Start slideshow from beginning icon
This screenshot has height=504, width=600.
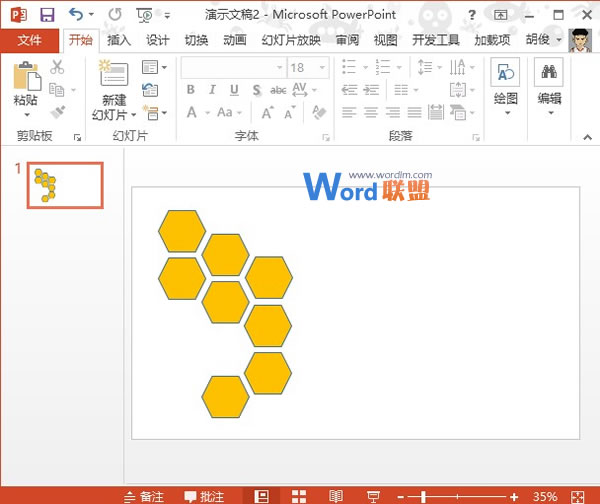(x=144, y=15)
